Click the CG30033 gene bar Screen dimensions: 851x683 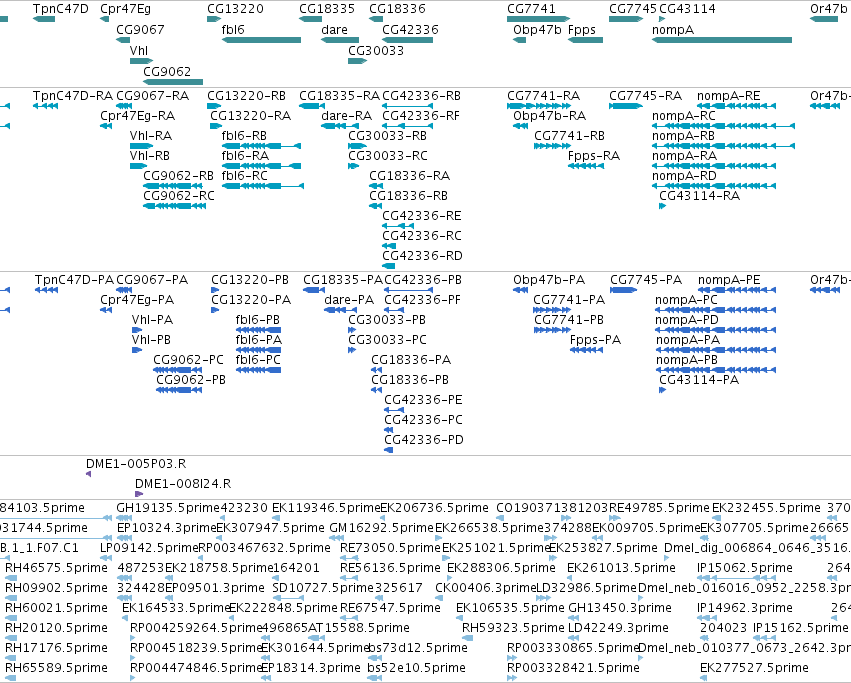[358, 61]
